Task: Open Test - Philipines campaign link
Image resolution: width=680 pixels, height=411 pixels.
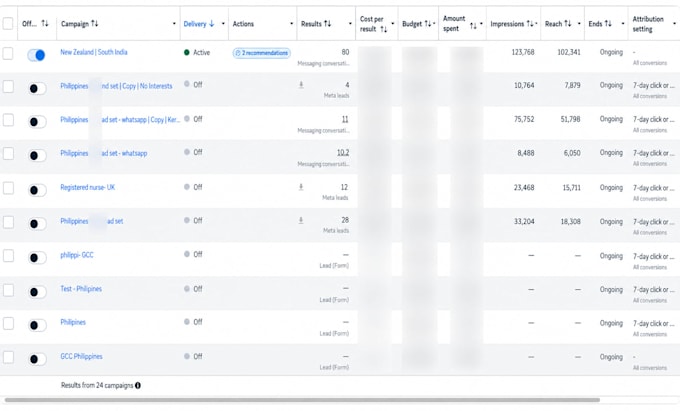Action: [x=81, y=289]
